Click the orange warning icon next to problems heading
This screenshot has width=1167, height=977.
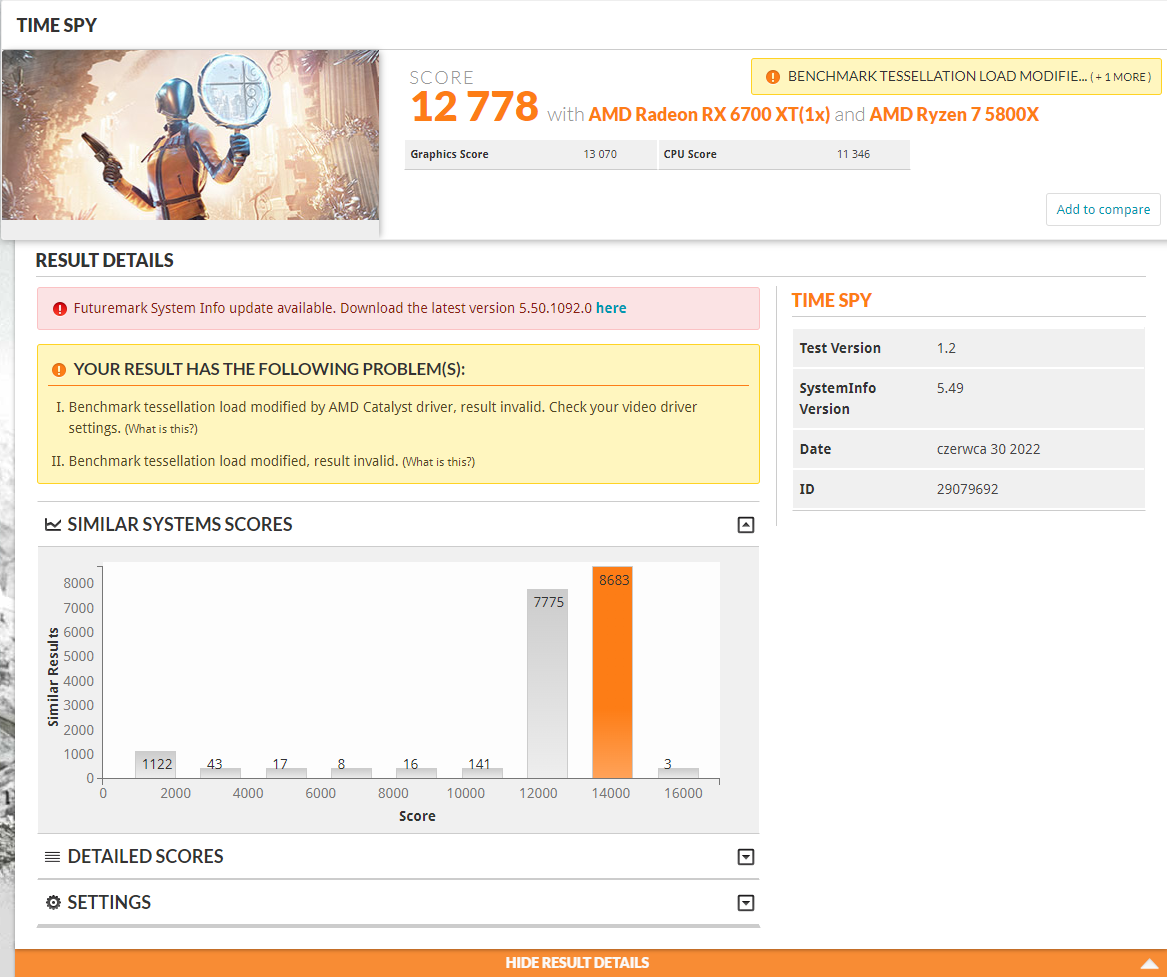point(59,370)
